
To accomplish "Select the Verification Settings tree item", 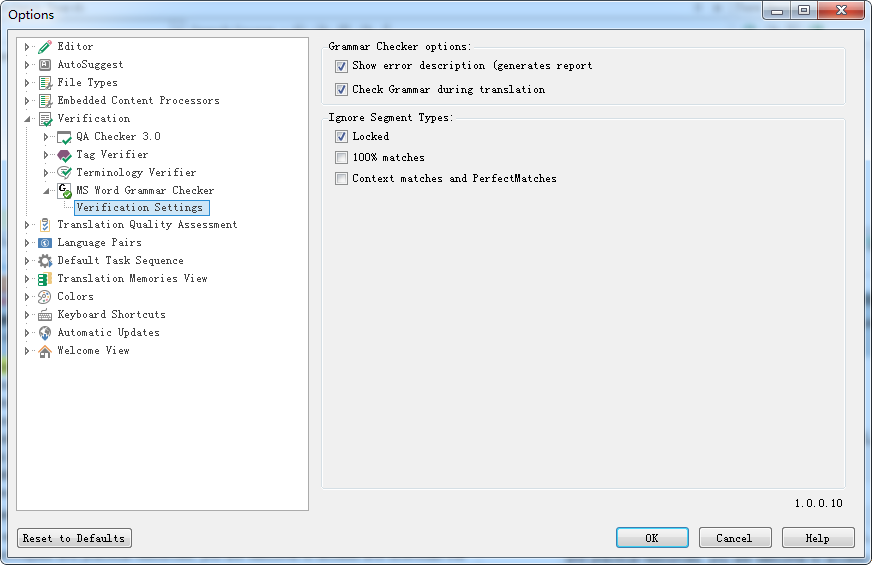I will [x=140, y=208].
